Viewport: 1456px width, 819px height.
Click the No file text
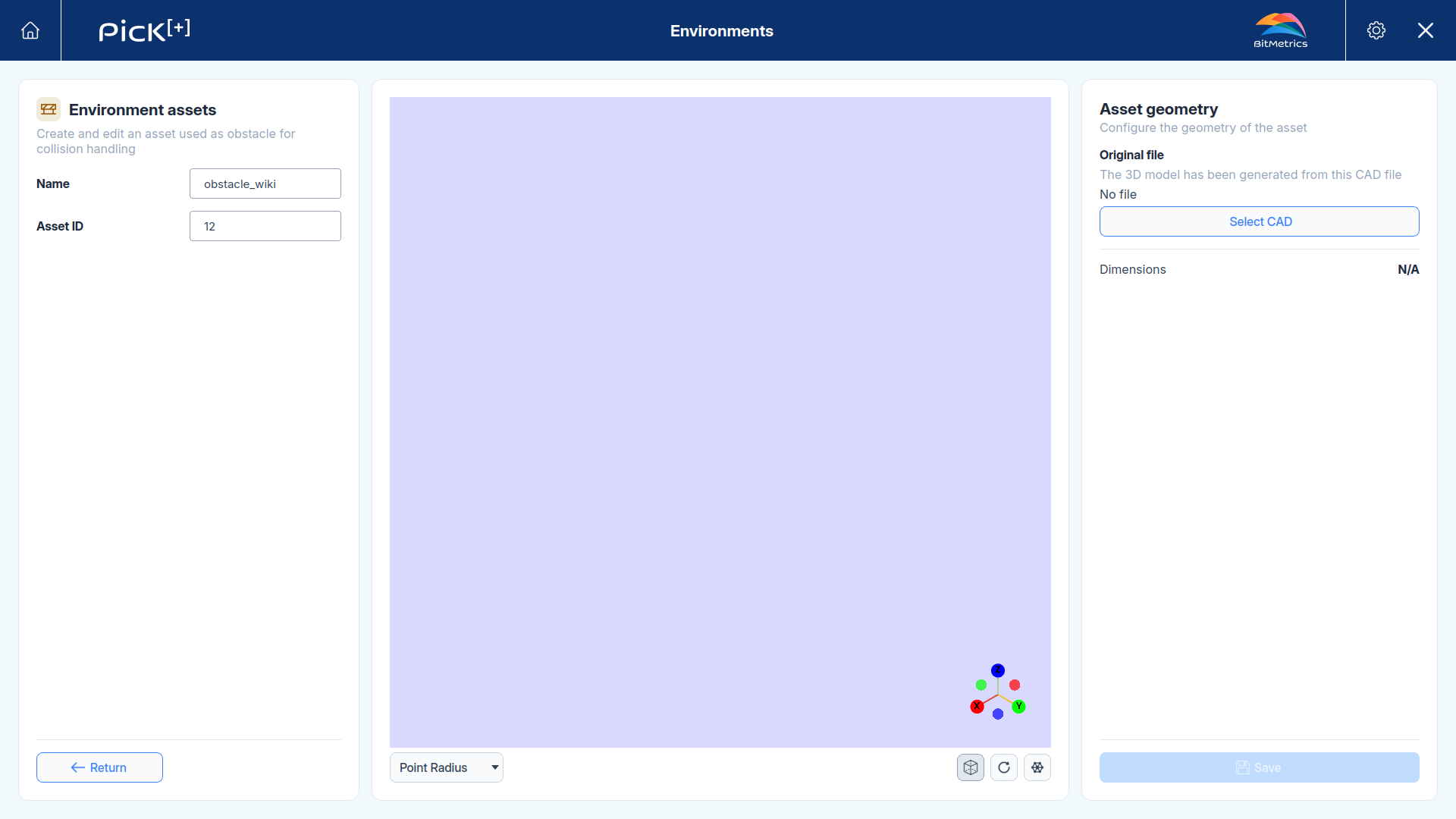point(1118,194)
